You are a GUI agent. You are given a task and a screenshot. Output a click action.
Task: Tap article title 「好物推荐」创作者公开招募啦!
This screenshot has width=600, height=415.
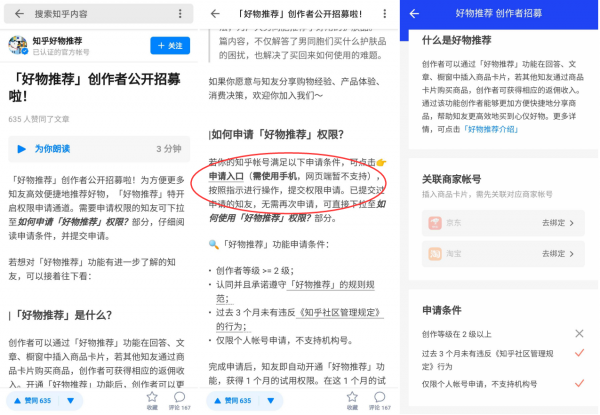click(x=95, y=88)
